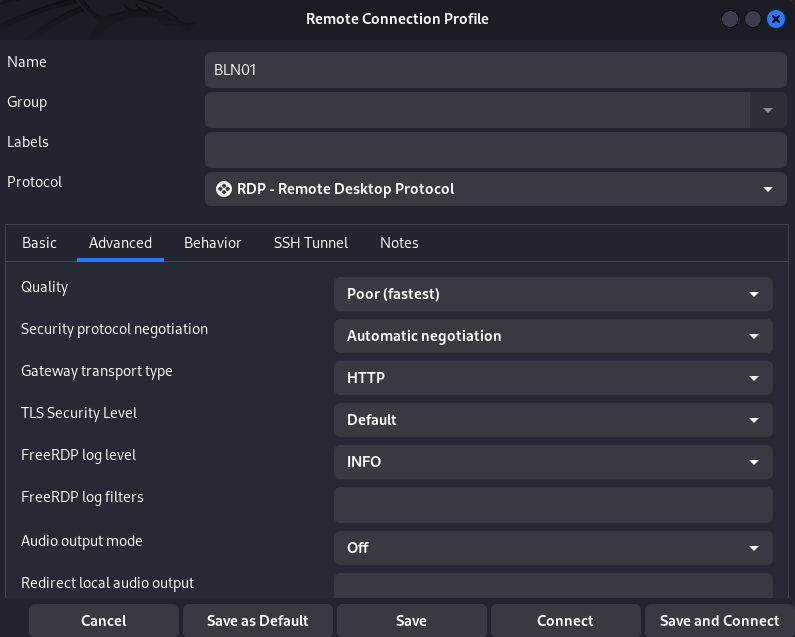Screen dimensions: 795x637
Task: Click the RDP protocol icon in Protocol selector
Action: pyautogui.click(x=224, y=189)
